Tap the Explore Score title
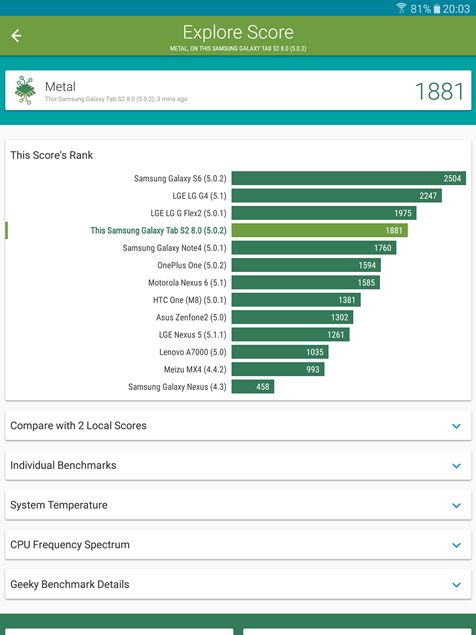Screen dimensions: 476x635 click(238, 33)
